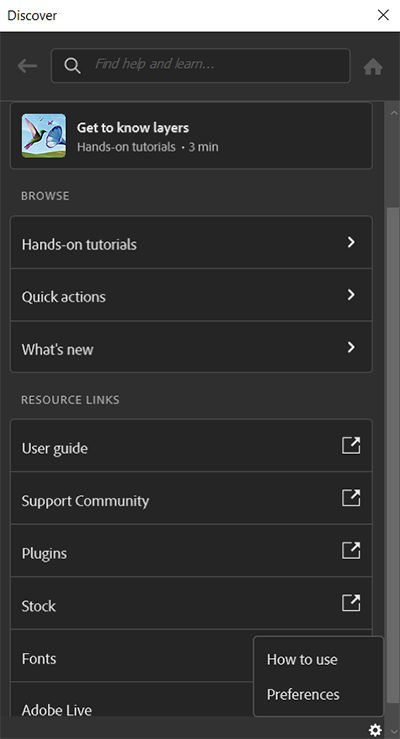Choose Preferences from popup menu
This screenshot has height=739, width=400.
click(303, 694)
